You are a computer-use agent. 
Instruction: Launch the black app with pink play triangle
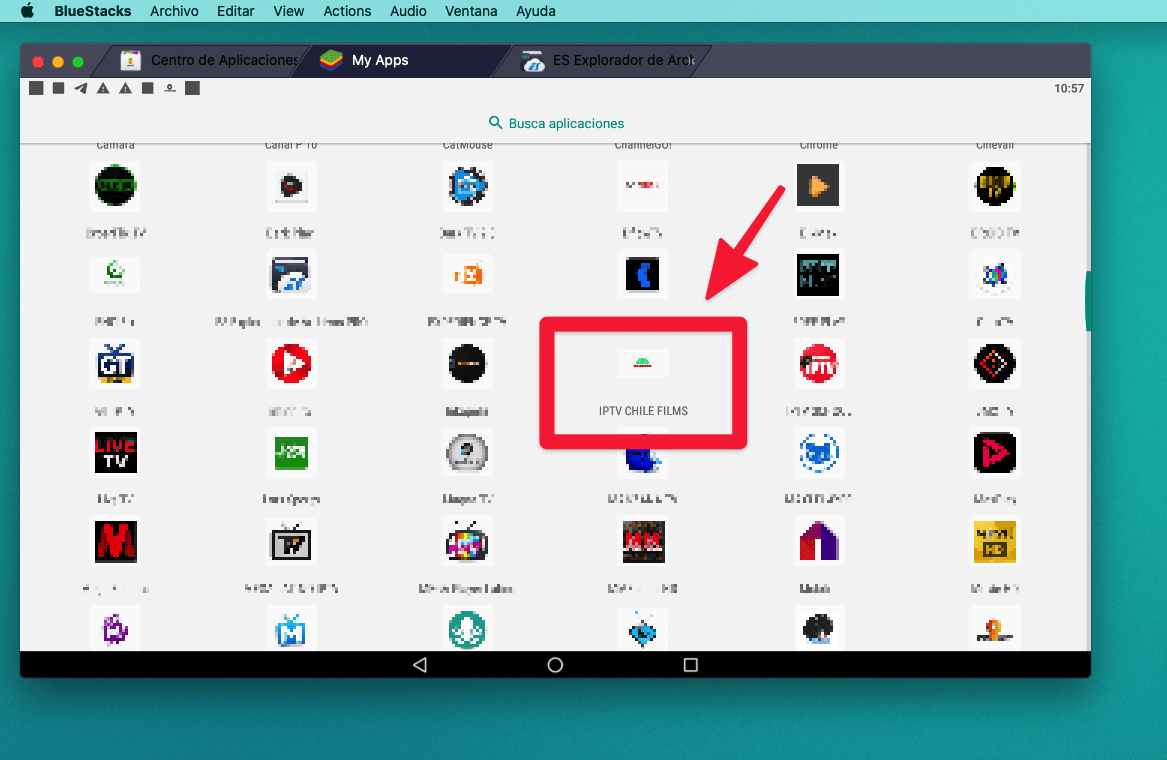pos(995,453)
